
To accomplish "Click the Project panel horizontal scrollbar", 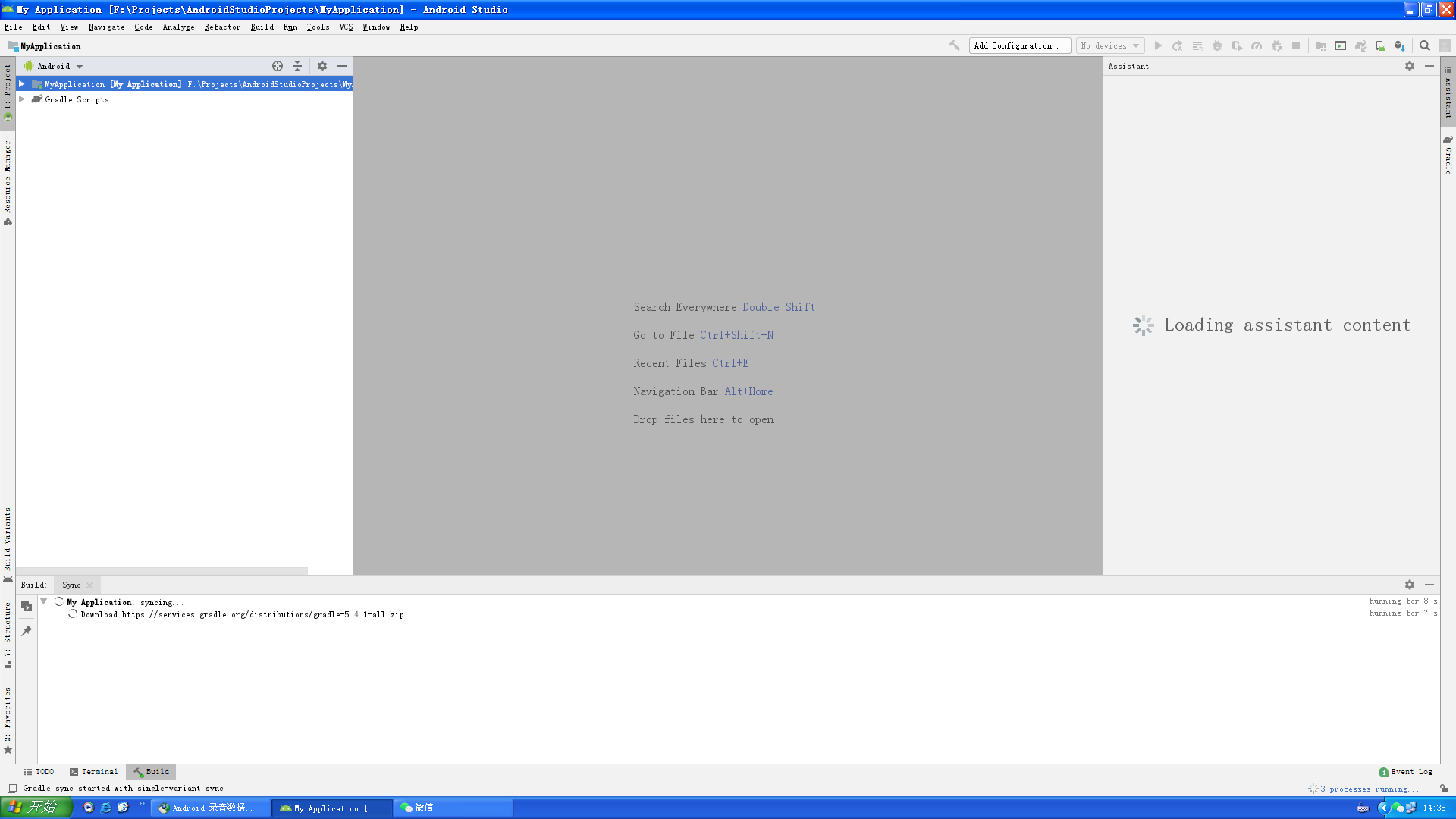I will (x=162, y=570).
